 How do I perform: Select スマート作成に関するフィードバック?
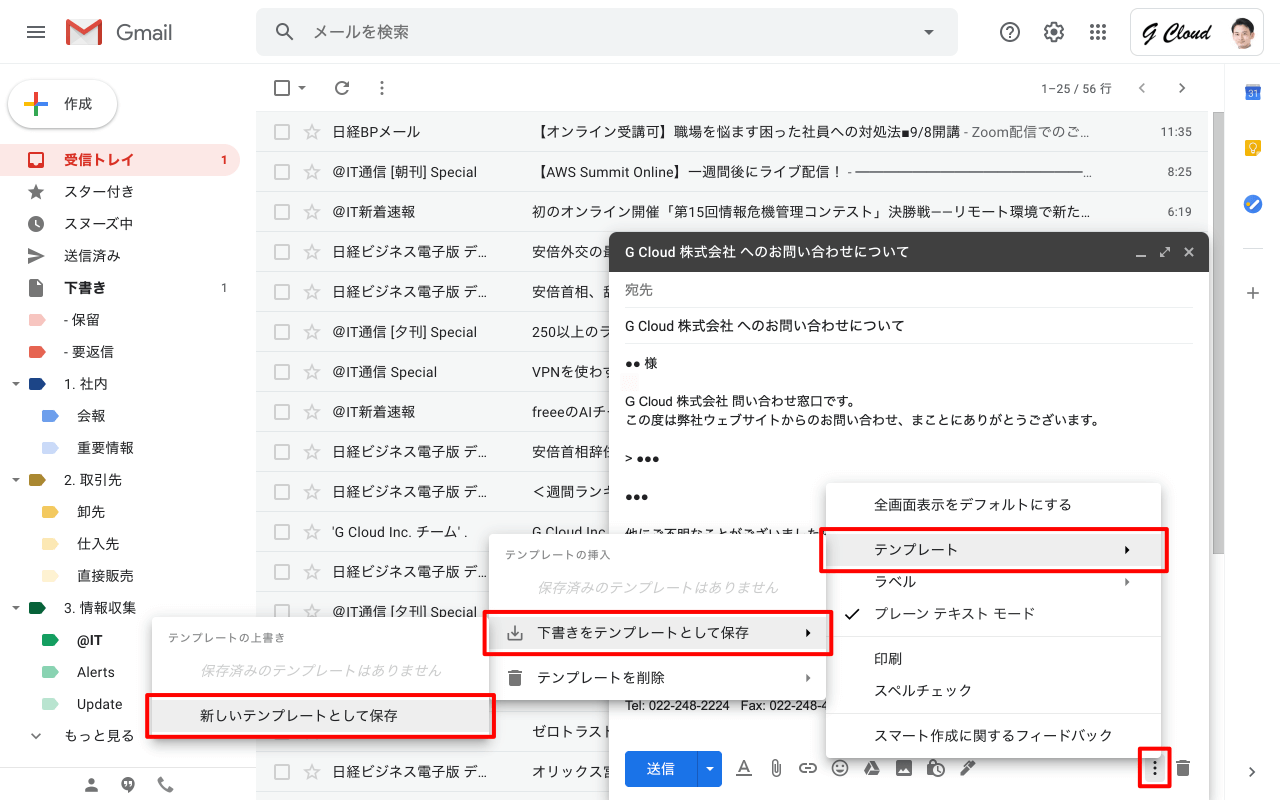point(993,736)
